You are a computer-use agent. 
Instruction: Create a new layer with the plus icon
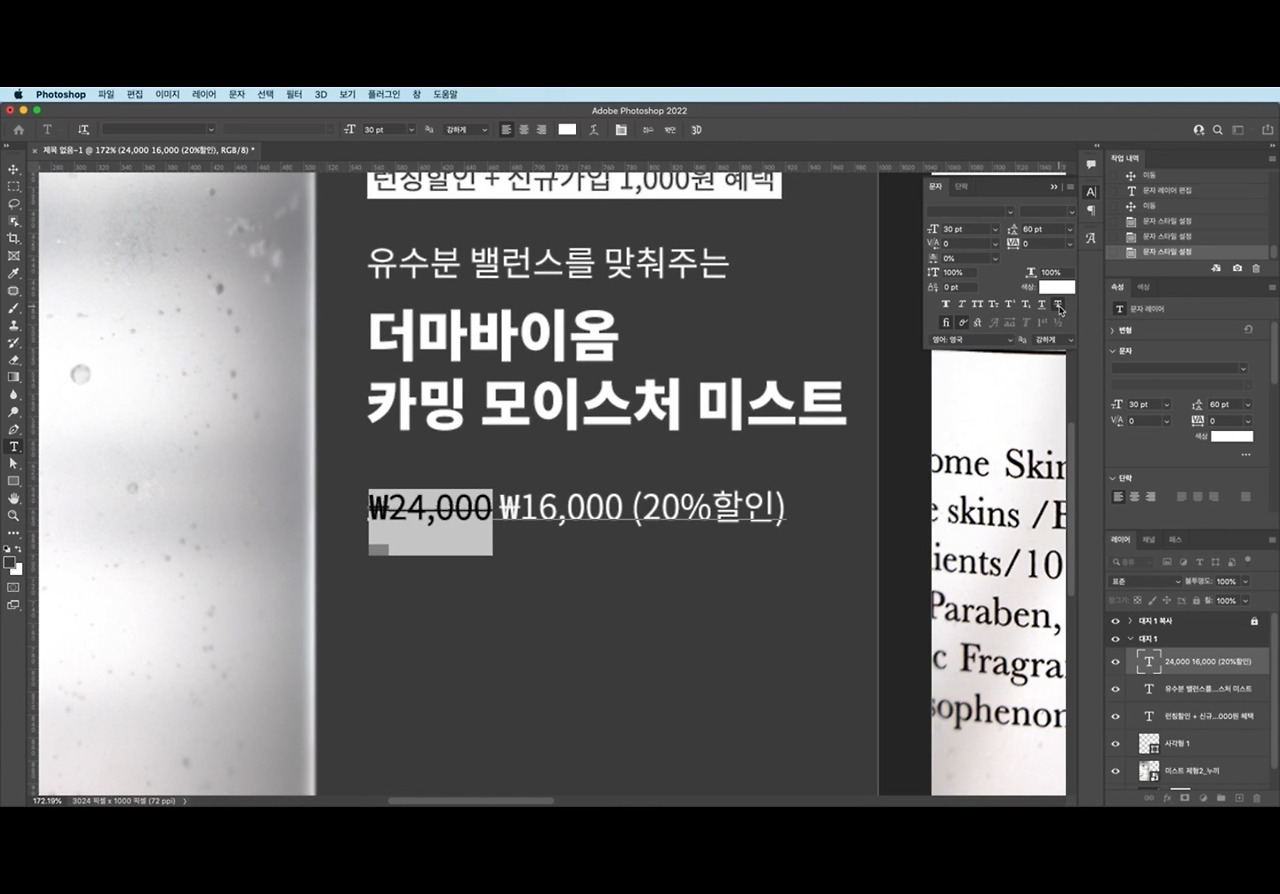click(x=1239, y=798)
